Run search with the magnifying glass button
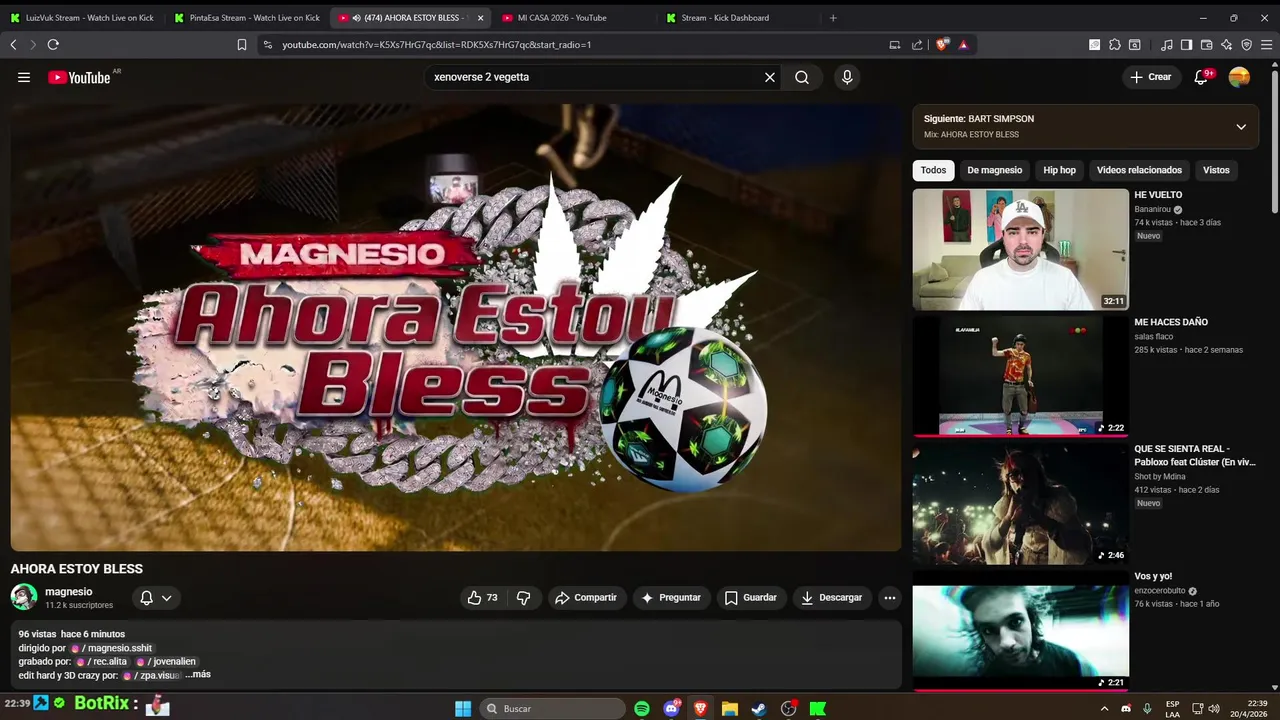 coord(802,77)
